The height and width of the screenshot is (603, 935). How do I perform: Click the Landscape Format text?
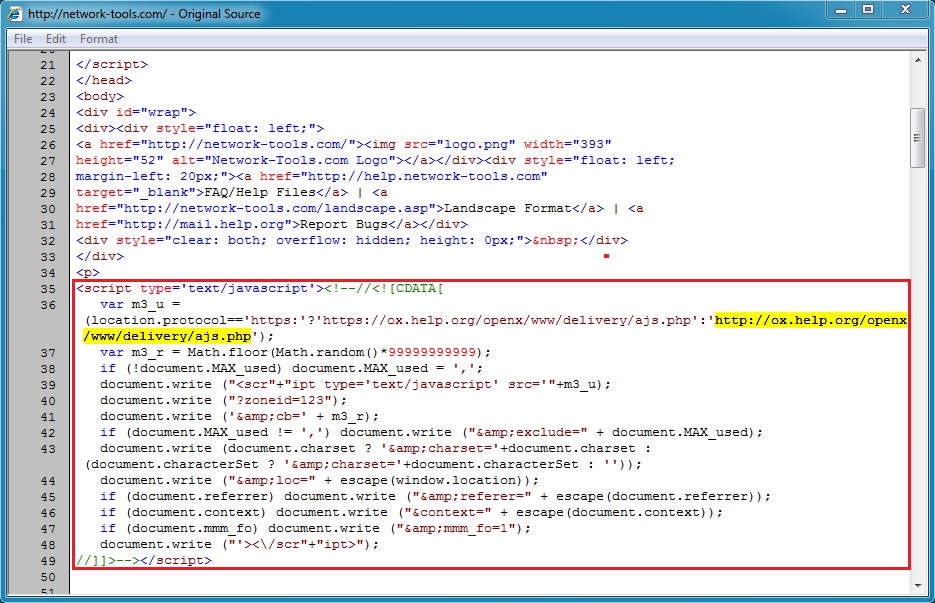click(508, 209)
